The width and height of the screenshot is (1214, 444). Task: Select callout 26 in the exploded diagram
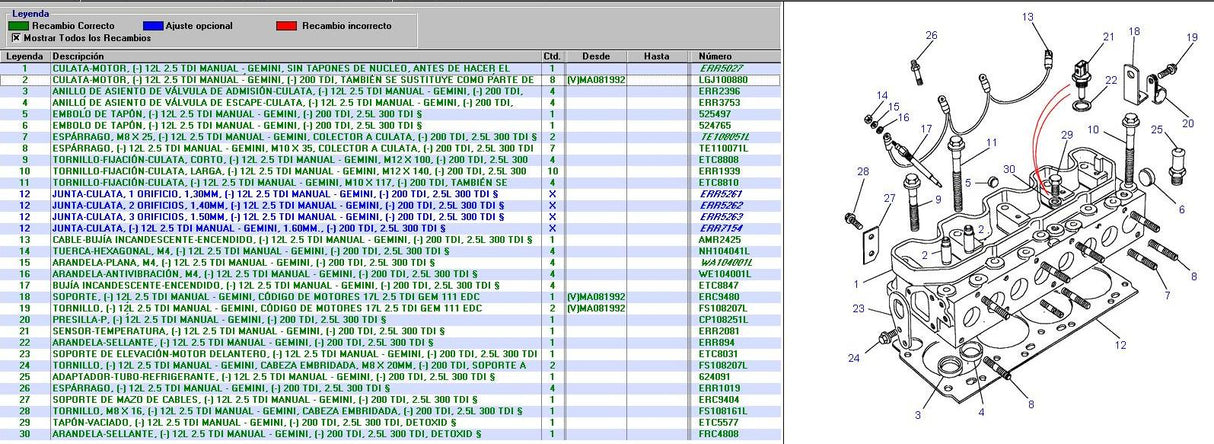[931, 36]
